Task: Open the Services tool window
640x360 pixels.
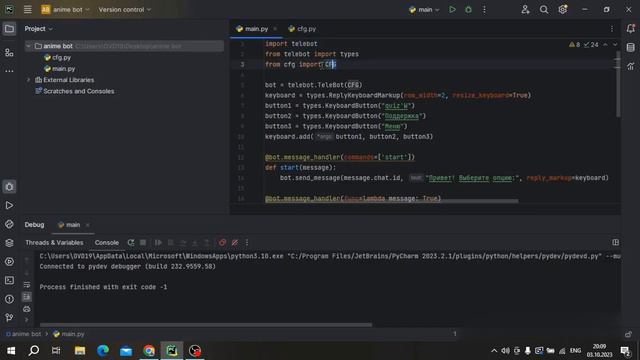Action: [9, 262]
